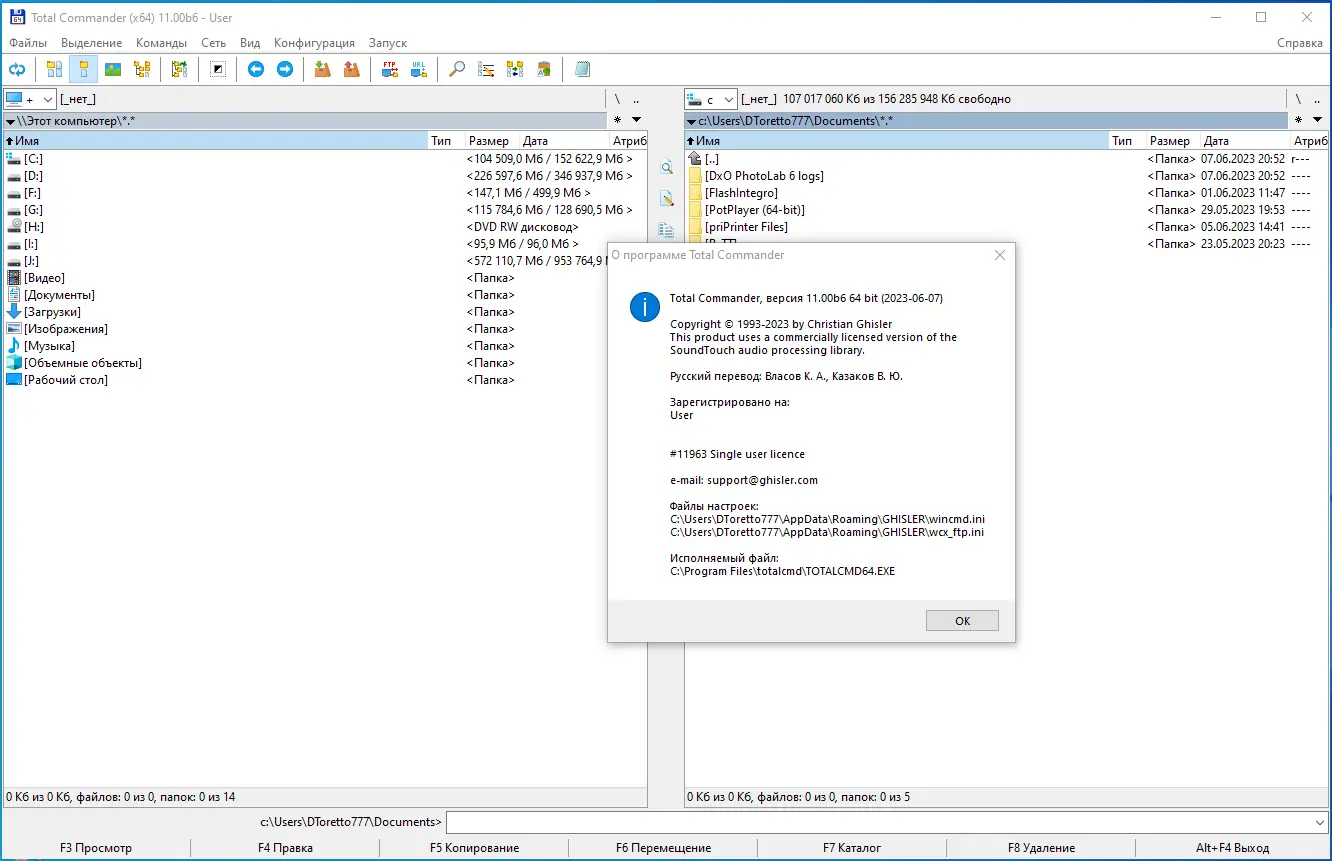The height and width of the screenshot is (861, 1332).
Task: Click the F6 Перемещение button
Action: pyautogui.click(x=664, y=848)
